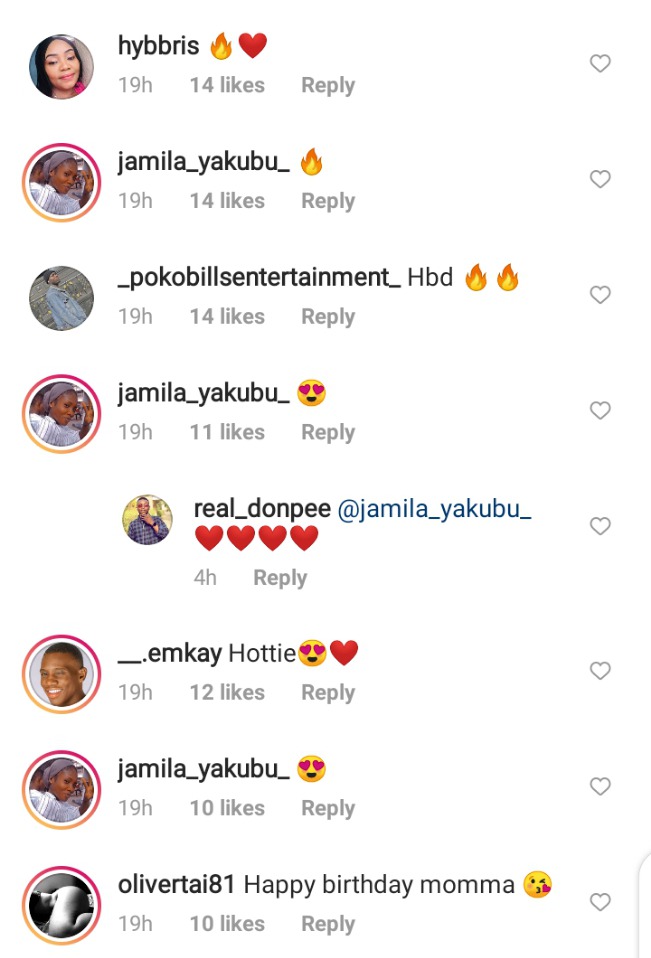Open __.emkay's story avatar

(61, 674)
